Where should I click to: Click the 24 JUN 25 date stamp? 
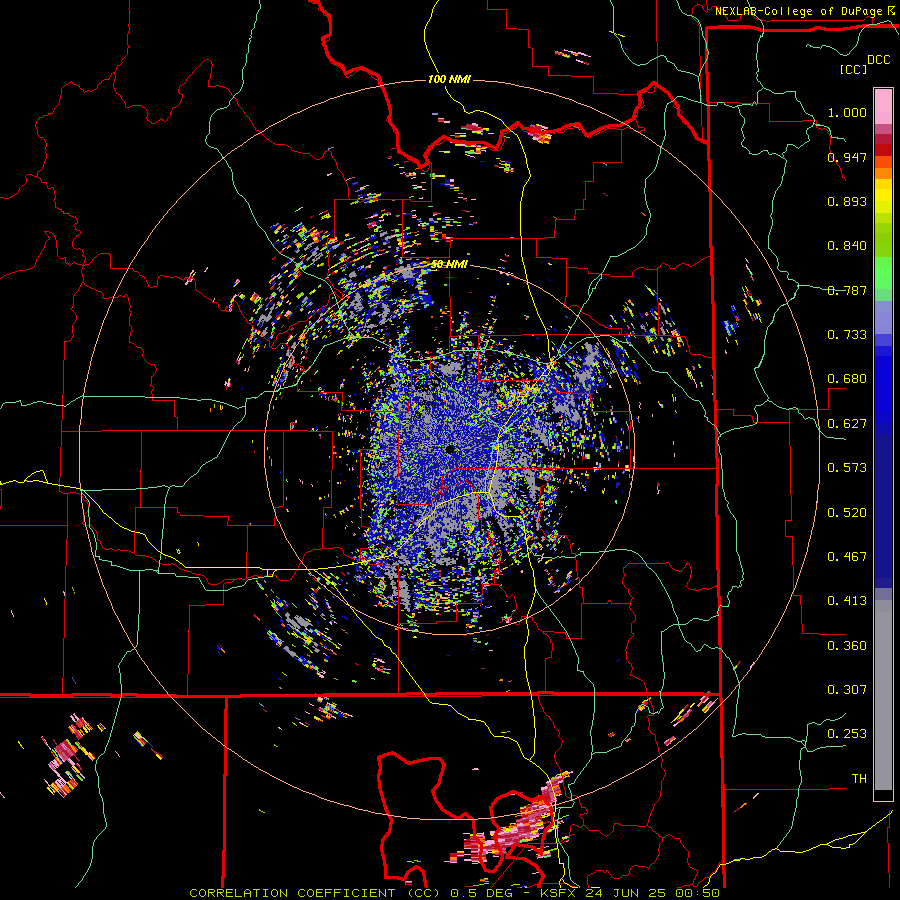click(x=626, y=893)
